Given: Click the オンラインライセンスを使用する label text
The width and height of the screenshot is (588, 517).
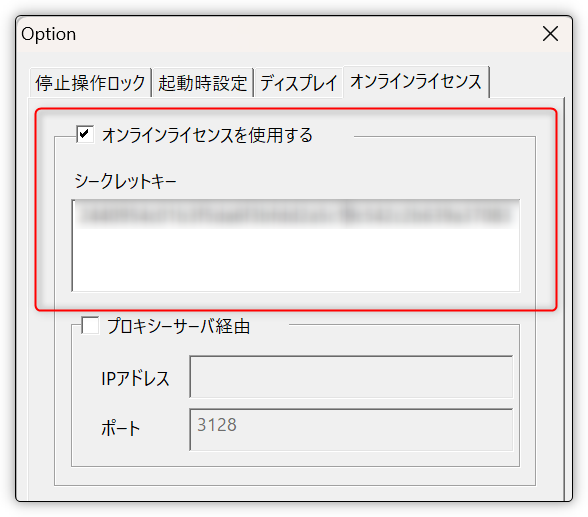Looking at the screenshot, I should coord(207,135).
